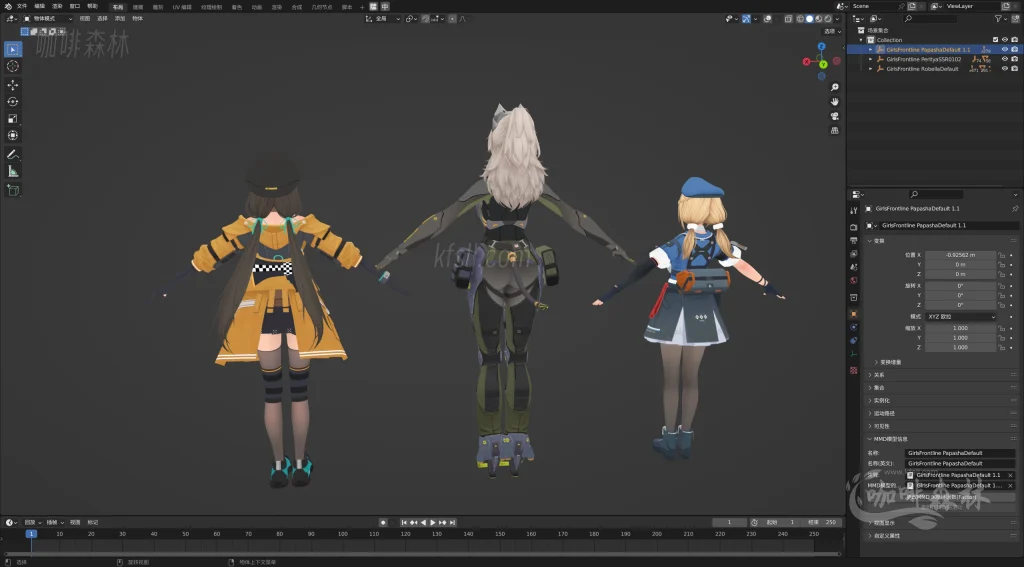This screenshot has width=1024, height=567.
Task: Toggle camera view icon in viewport
Action: tap(835, 116)
